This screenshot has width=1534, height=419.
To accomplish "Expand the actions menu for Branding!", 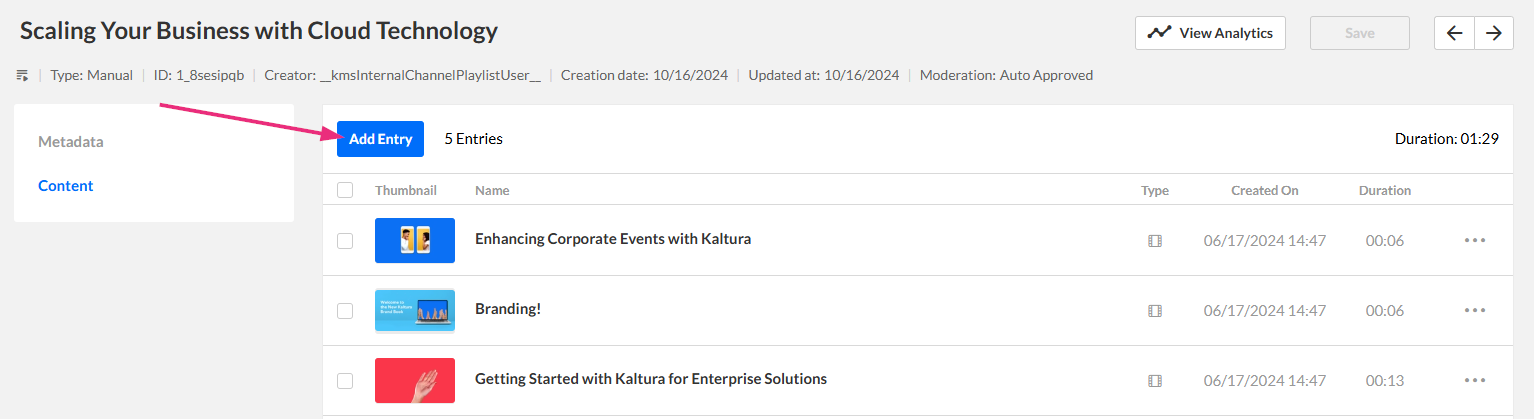I will click(x=1475, y=310).
